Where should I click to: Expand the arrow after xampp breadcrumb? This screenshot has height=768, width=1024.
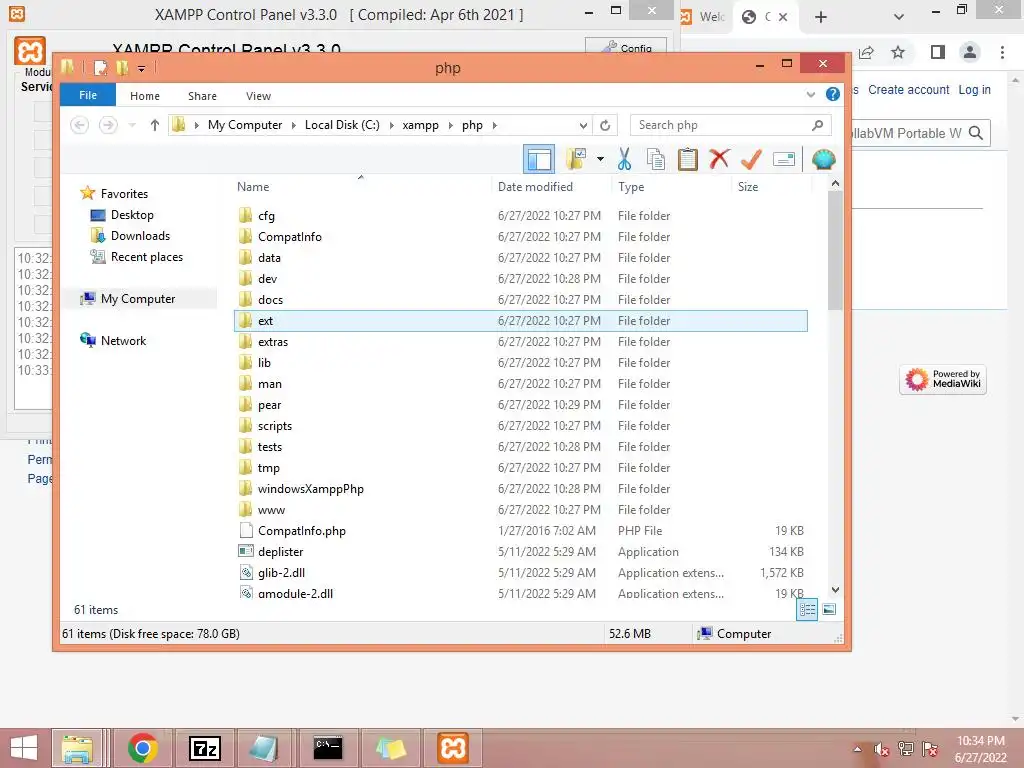tap(451, 125)
